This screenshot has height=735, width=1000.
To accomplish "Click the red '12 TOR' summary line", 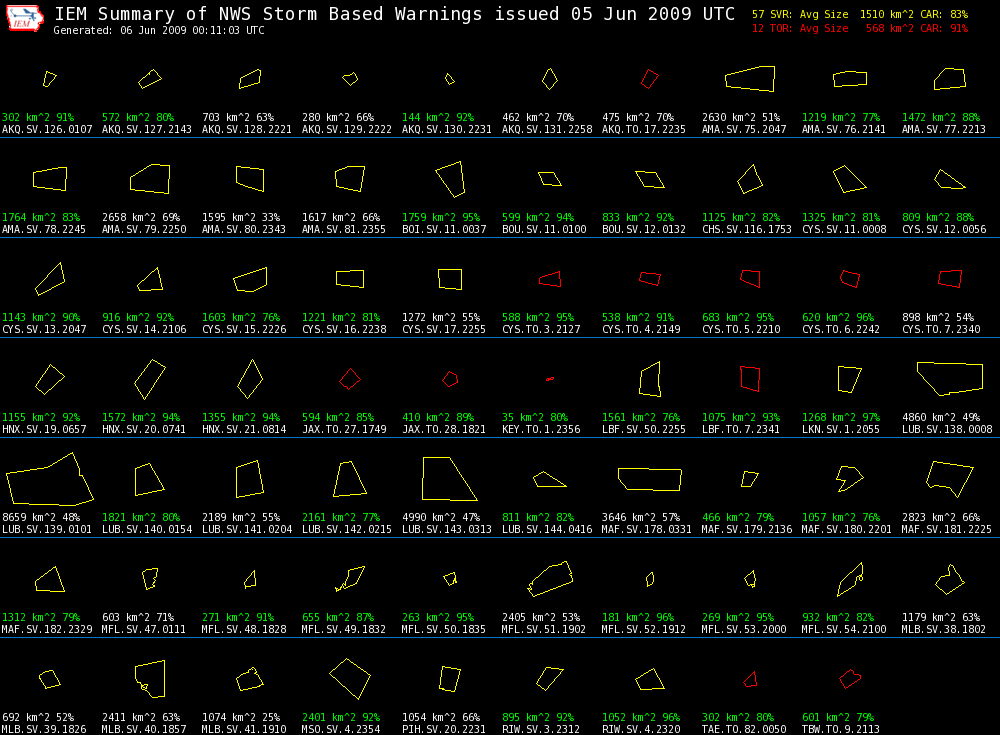I will (860, 28).
